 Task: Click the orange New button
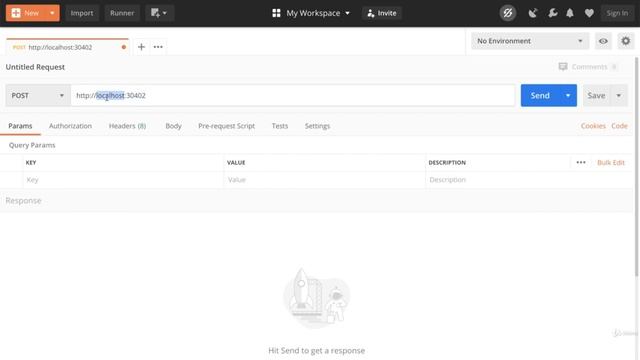point(25,13)
